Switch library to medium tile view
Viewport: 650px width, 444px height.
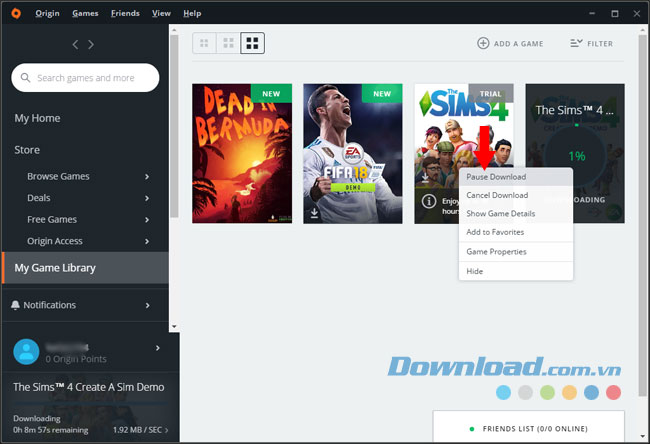click(229, 44)
